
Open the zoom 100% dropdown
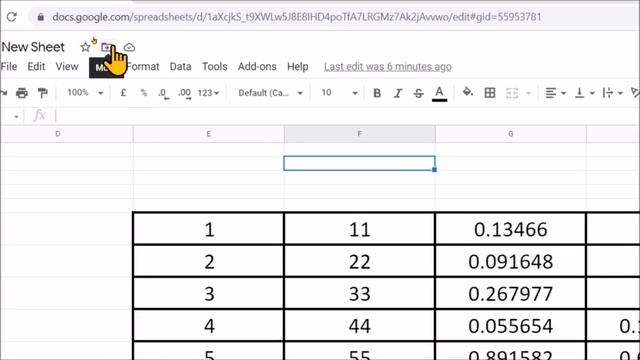click(85, 93)
